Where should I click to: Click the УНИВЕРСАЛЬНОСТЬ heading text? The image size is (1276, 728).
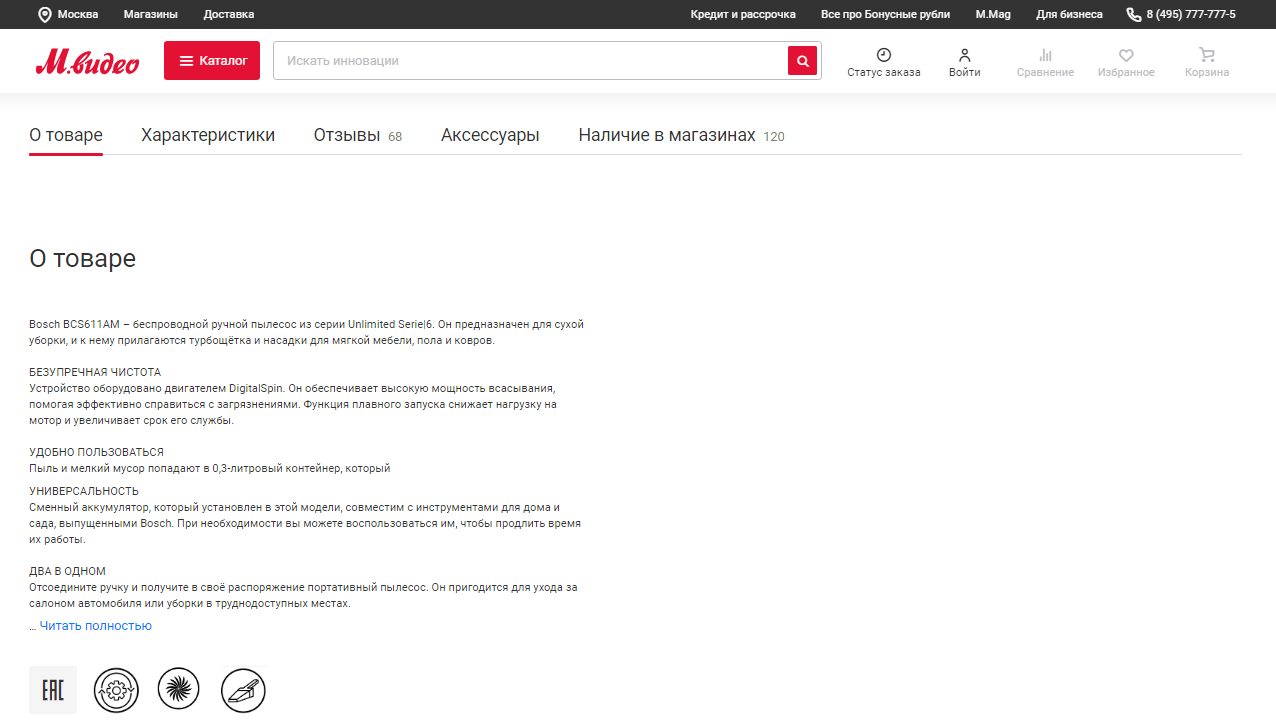[84, 491]
